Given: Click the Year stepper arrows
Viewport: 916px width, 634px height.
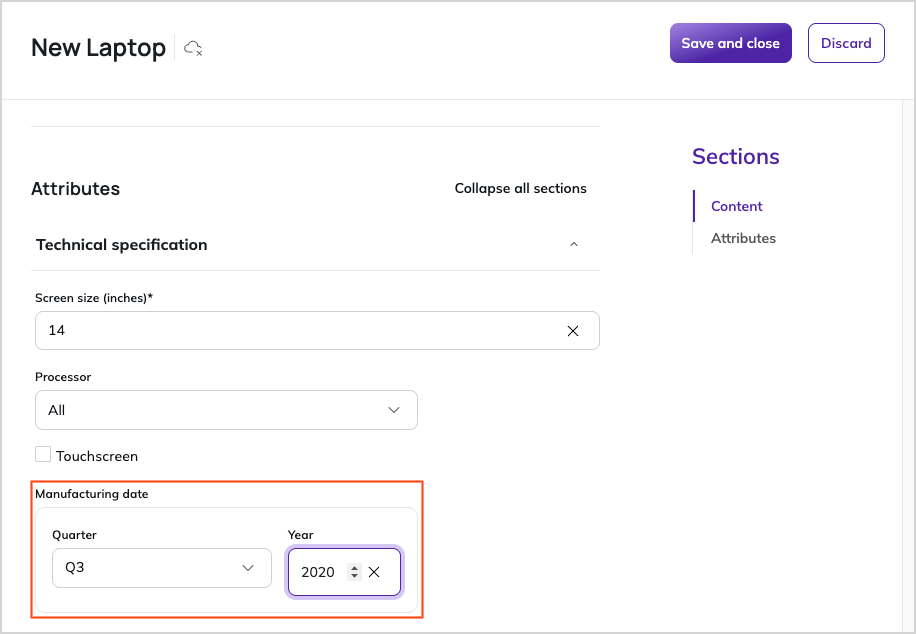Looking at the screenshot, I should pos(354,572).
